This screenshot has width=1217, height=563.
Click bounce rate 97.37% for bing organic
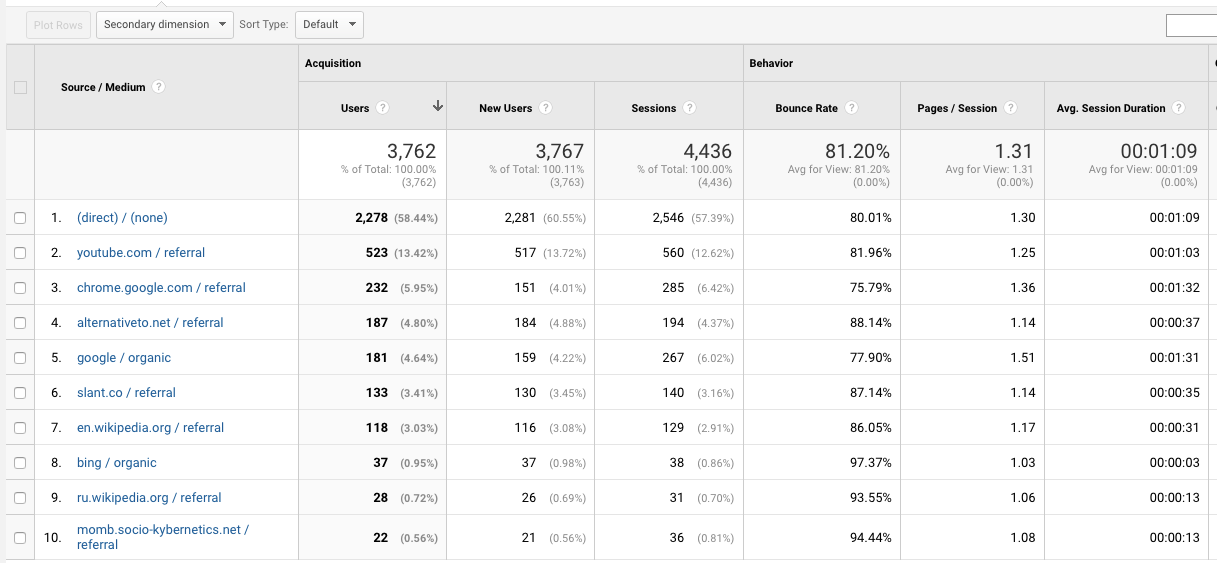click(871, 463)
